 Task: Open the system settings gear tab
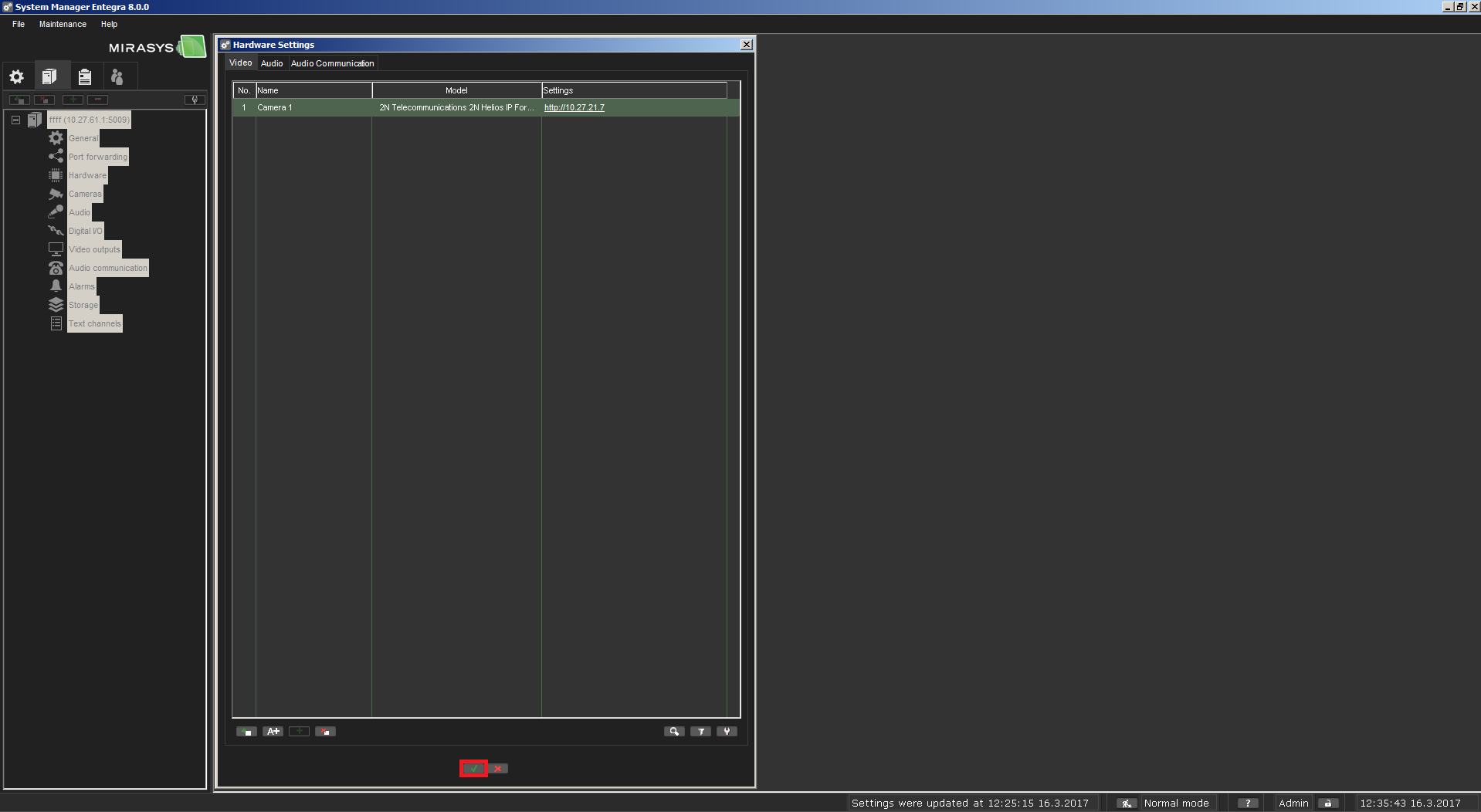click(x=17, y=76)
